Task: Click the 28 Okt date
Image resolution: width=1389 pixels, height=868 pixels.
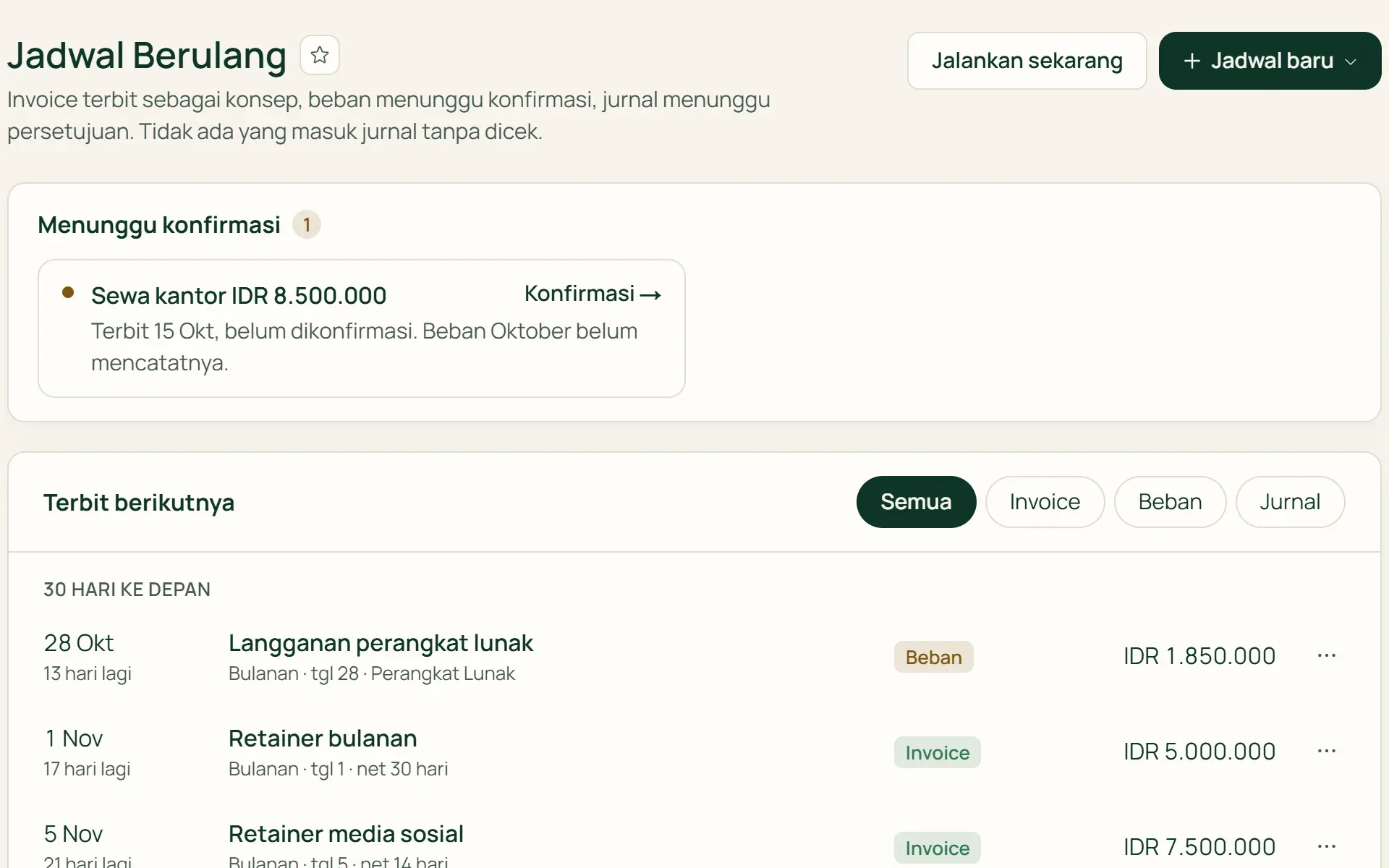Action: click(79, 643)
